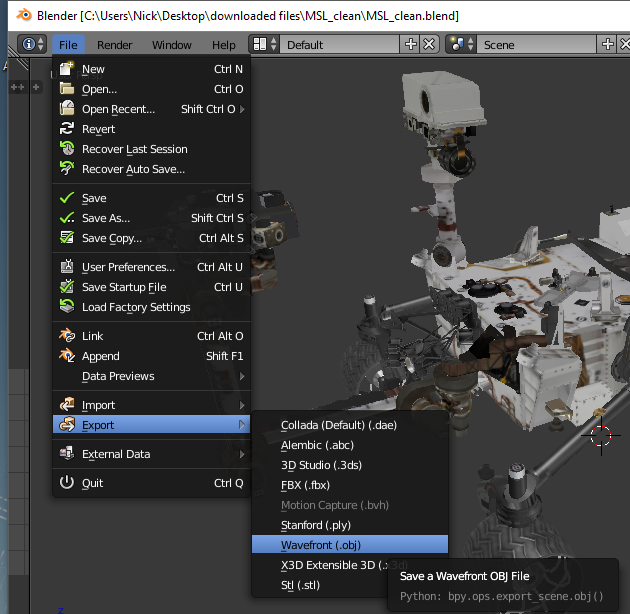Select Save As... menu entry

[x=151, y=218]
